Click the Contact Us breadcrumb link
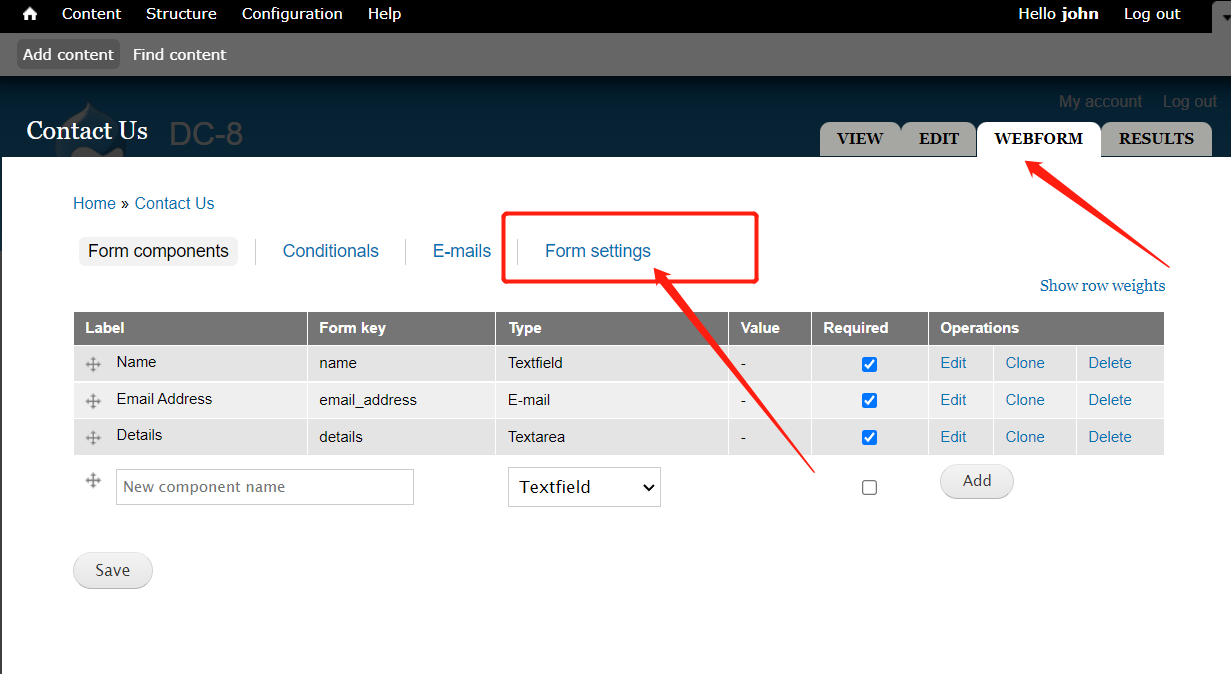The width and height of the screenshot is (1231, 674). [175, 203]
